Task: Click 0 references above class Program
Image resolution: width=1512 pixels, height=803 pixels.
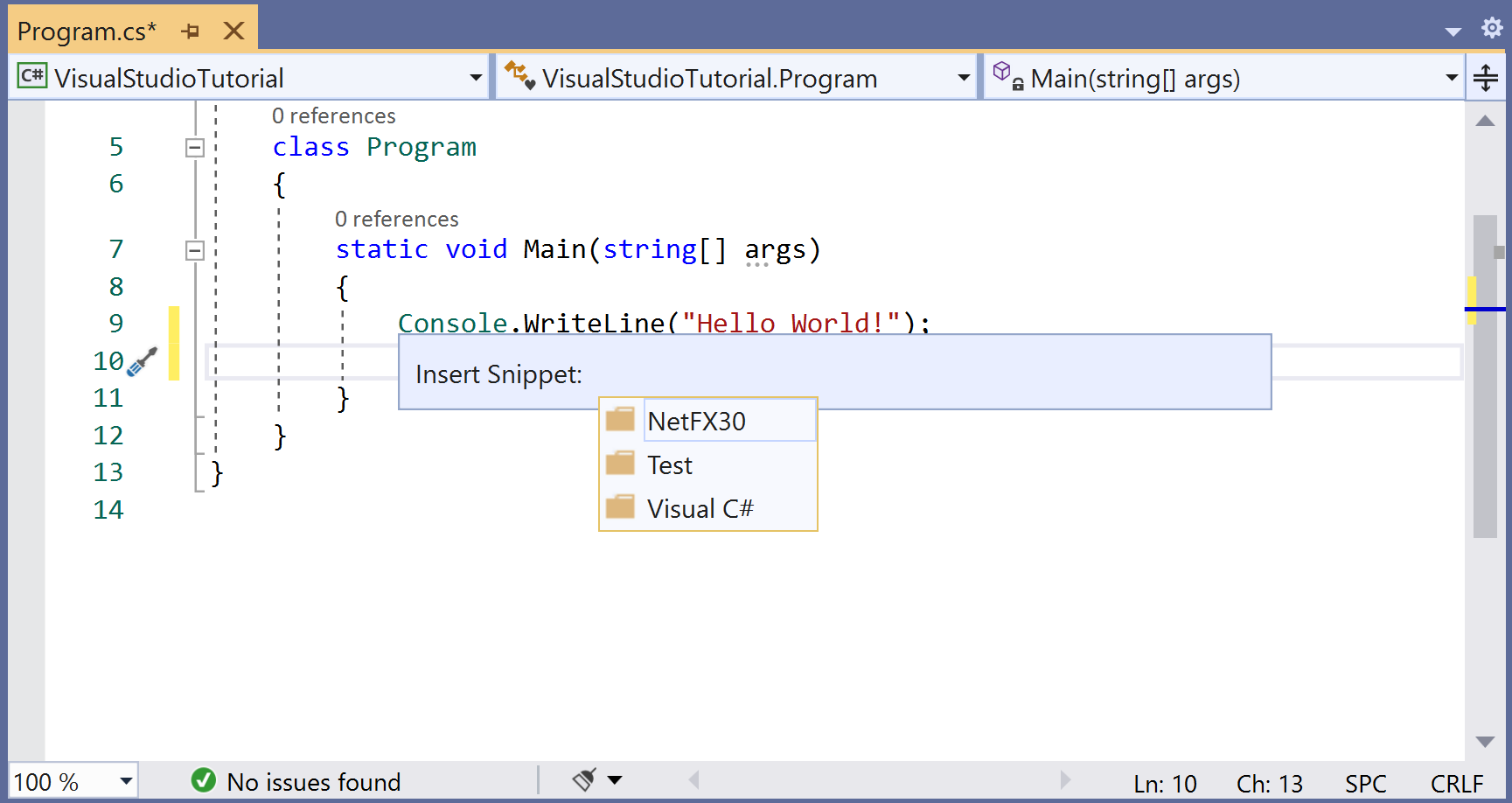Action: (x=334, y=115)
